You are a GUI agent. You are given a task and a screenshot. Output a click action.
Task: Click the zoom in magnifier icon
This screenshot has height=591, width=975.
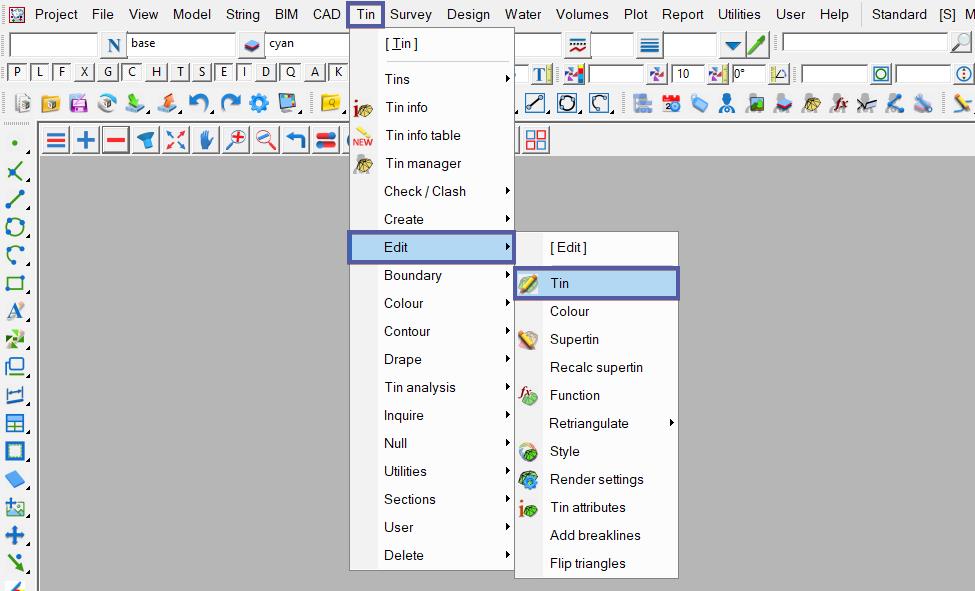(x=236, y=140)
